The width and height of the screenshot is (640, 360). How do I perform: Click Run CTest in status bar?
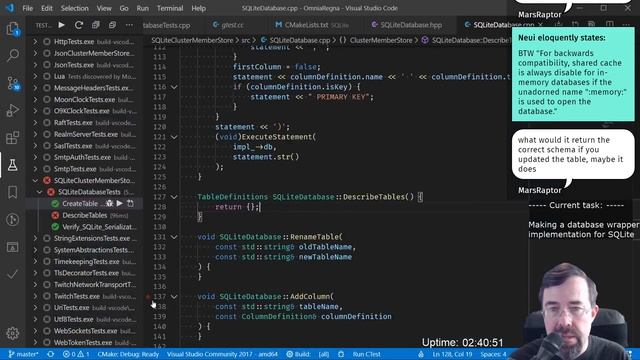tap(367, 354)
